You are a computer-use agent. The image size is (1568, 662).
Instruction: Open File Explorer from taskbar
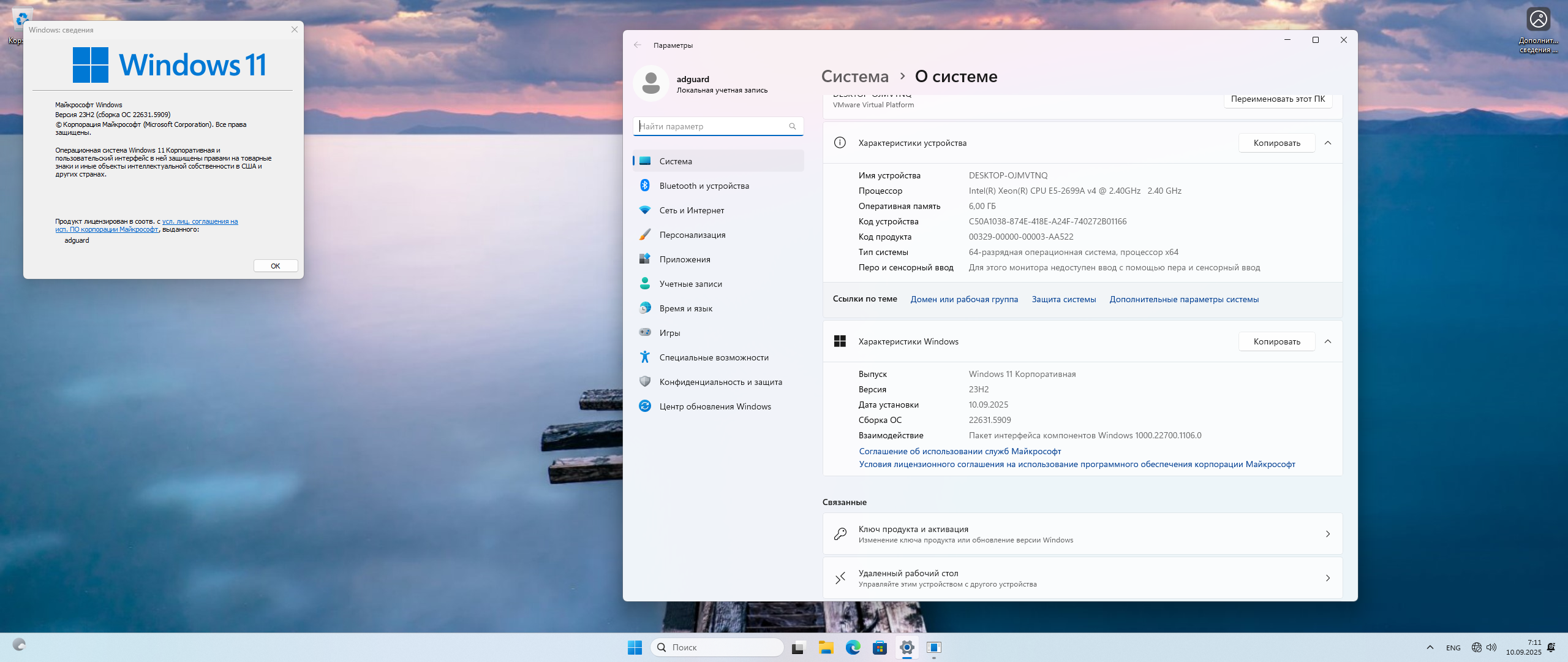pyautogui.click(x=826, y=647)
